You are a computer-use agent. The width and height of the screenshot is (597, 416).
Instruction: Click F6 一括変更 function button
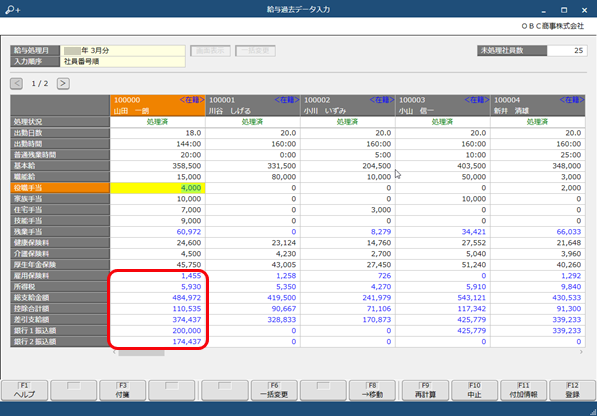pos(274,390)
